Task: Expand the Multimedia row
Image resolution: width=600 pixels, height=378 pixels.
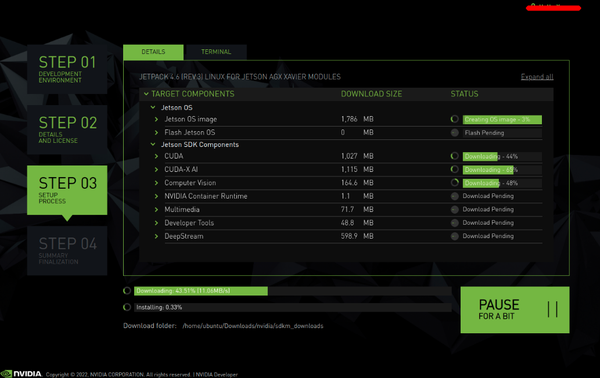Action: coord(156,210)
